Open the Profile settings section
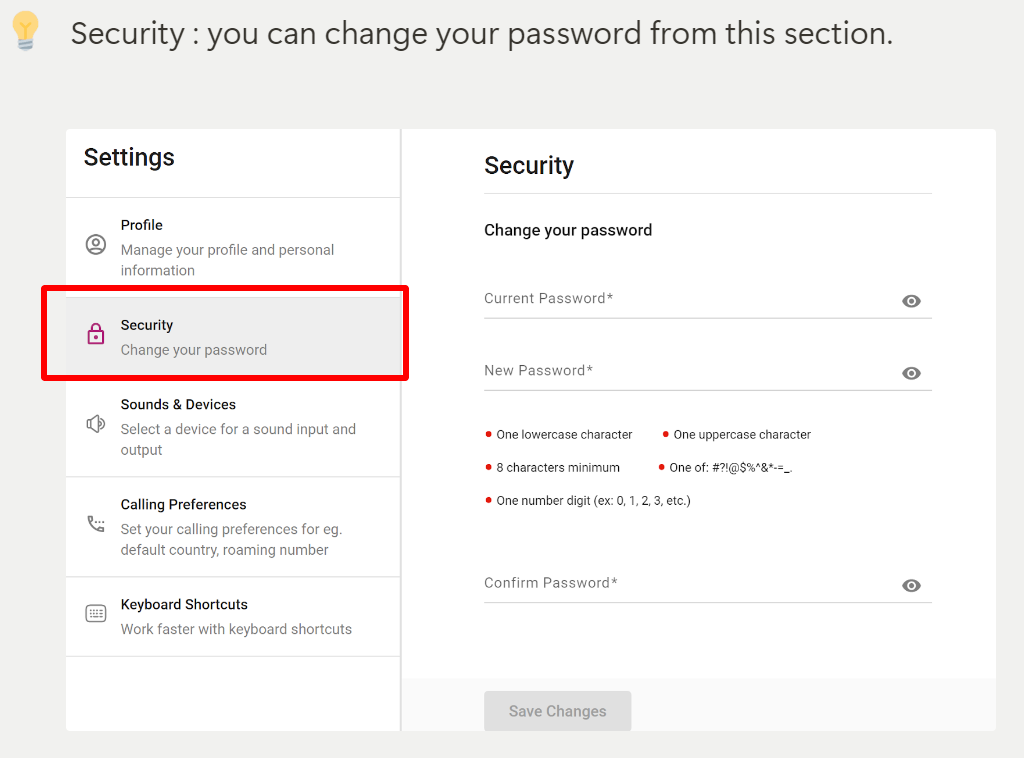The image size is (1024, 758). click(233, 247)
